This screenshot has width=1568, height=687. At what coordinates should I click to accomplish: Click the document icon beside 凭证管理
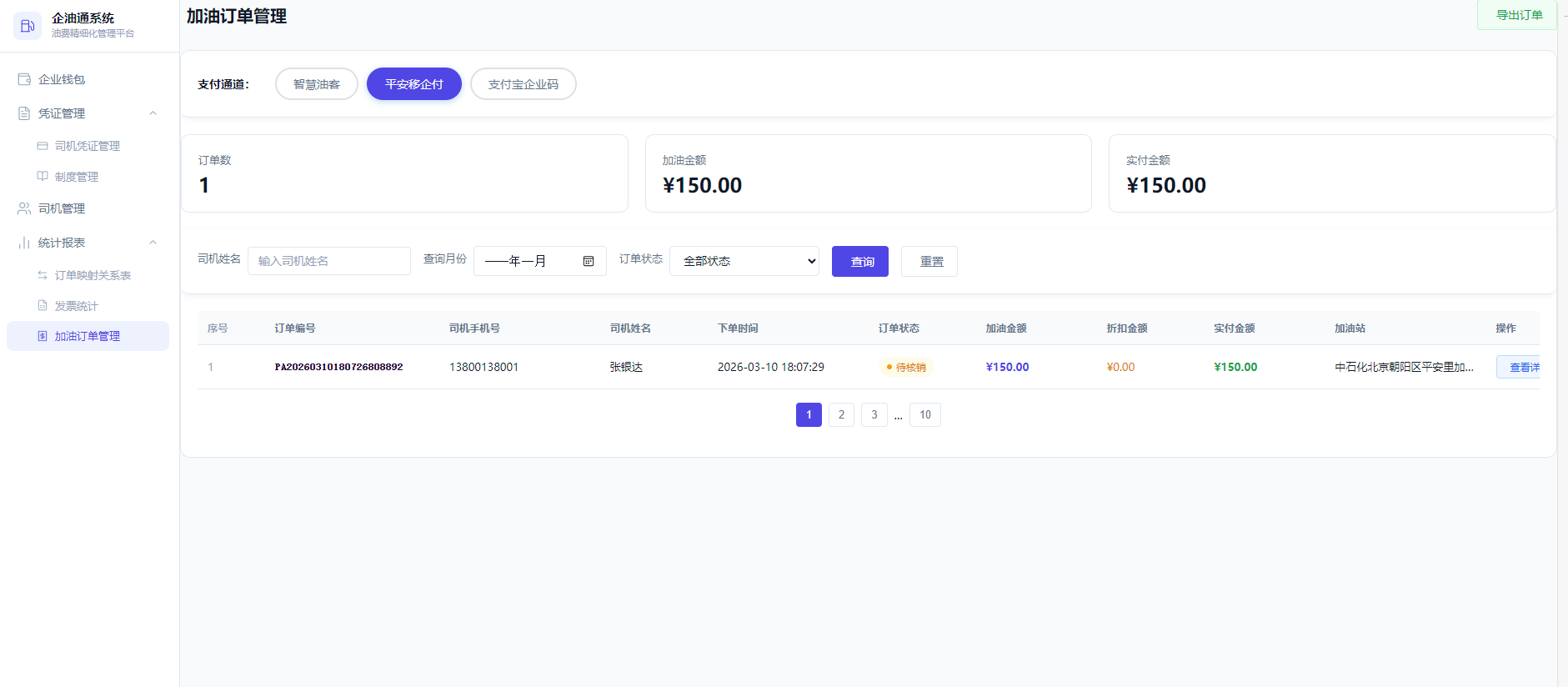point(24,113)
